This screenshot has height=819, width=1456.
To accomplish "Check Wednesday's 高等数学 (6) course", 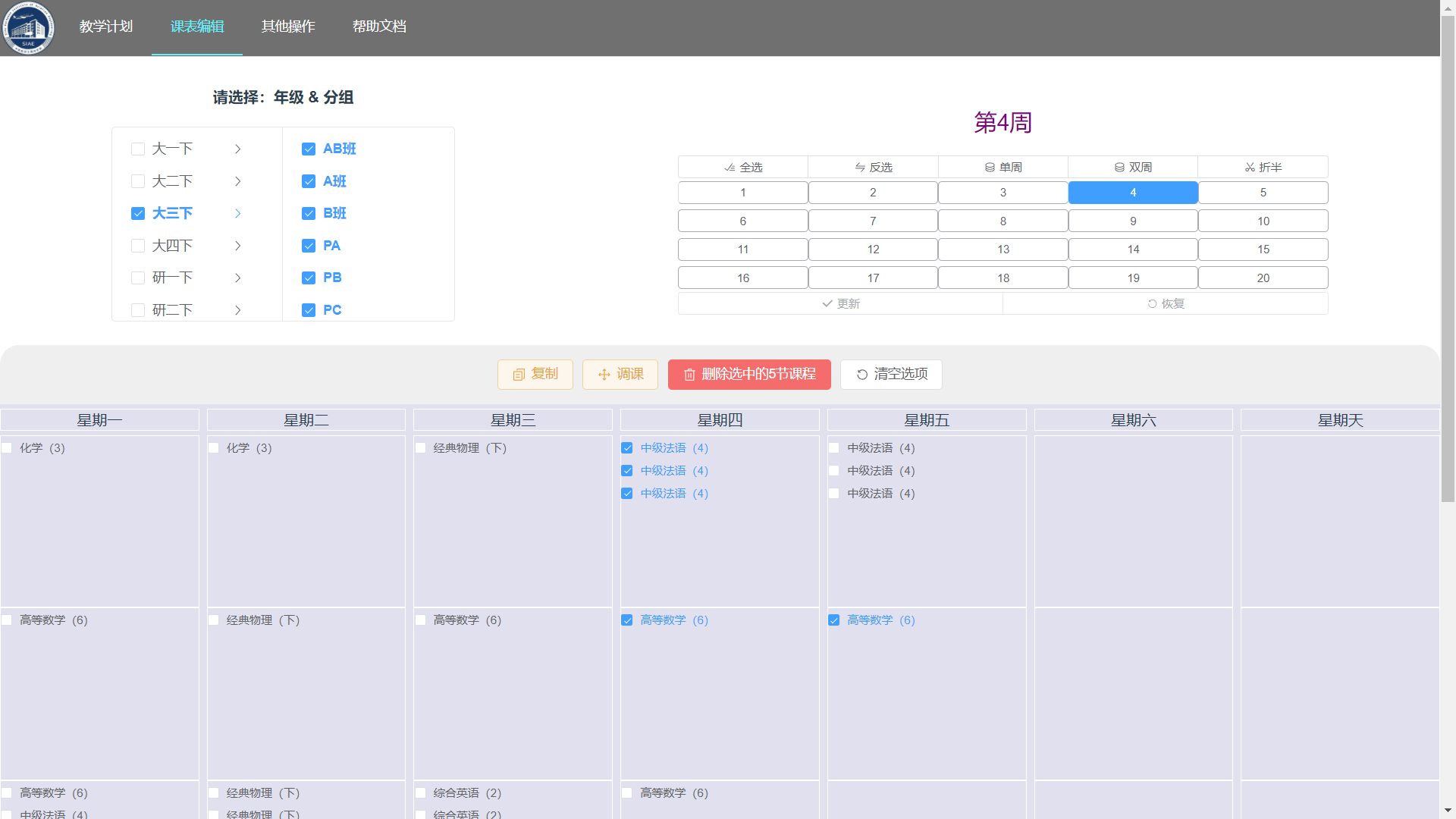I will click(420, 620).
